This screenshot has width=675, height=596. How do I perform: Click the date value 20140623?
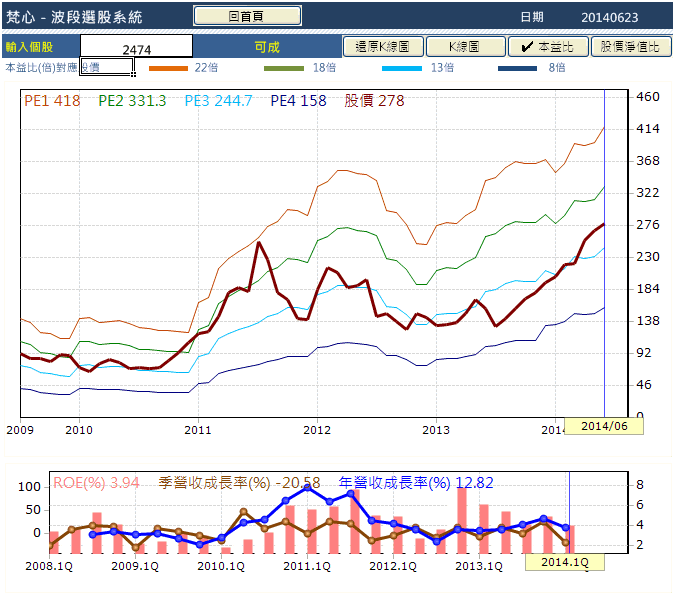pyautogui.click(x=609, y=17)
